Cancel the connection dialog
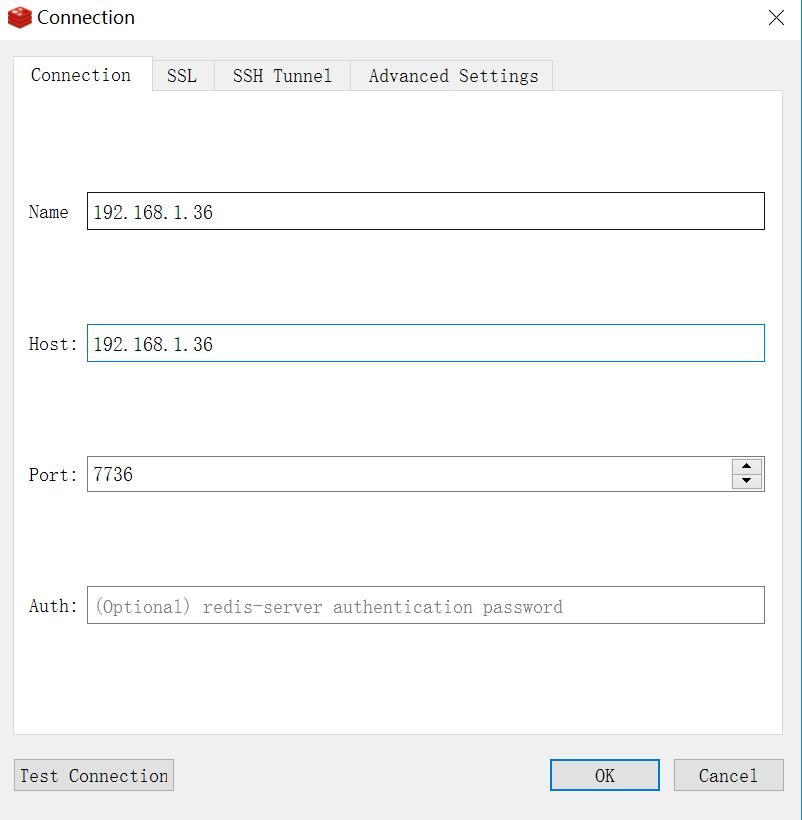802x820 pixels. (728, 775)
